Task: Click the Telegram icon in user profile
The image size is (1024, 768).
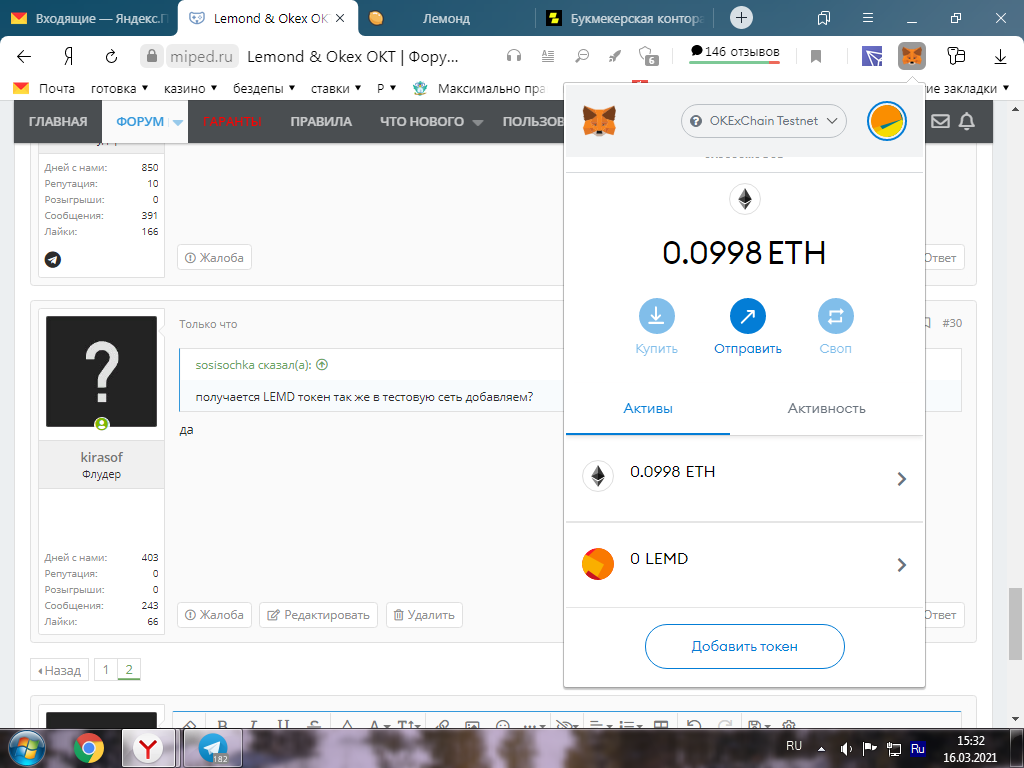Action: tap(53, 259)
